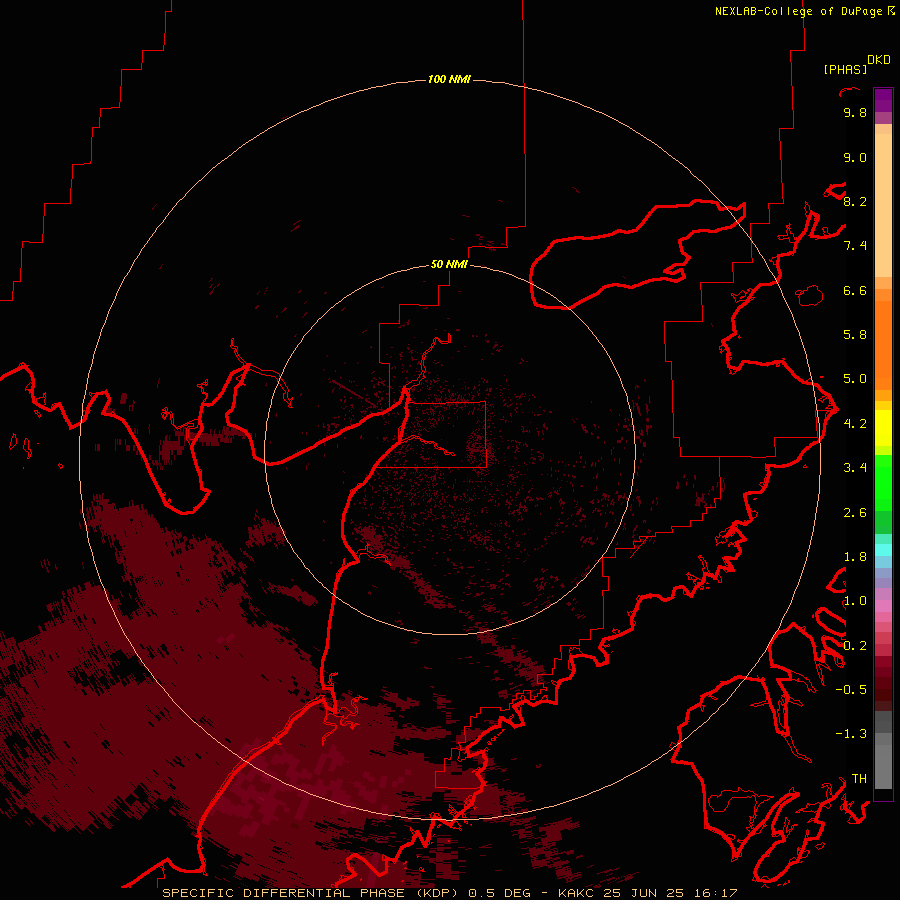This screenshot has width=900, height=900.
Task: Click the 5.8 color scale value
Action: (x=855, y=335)
